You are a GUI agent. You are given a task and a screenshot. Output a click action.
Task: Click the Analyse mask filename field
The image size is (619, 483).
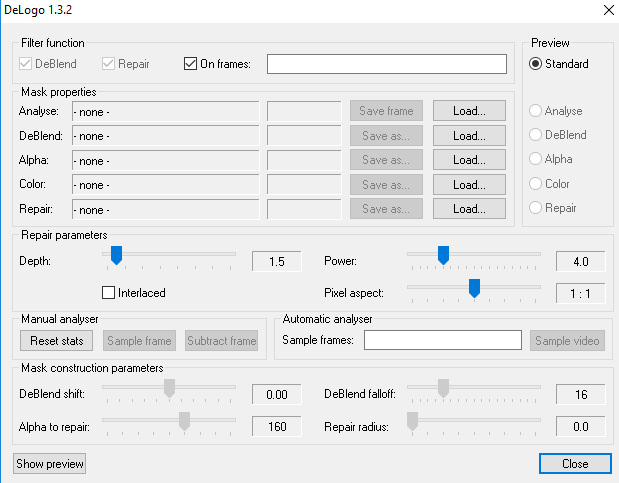pyautogui.click(x=166, y=111)
